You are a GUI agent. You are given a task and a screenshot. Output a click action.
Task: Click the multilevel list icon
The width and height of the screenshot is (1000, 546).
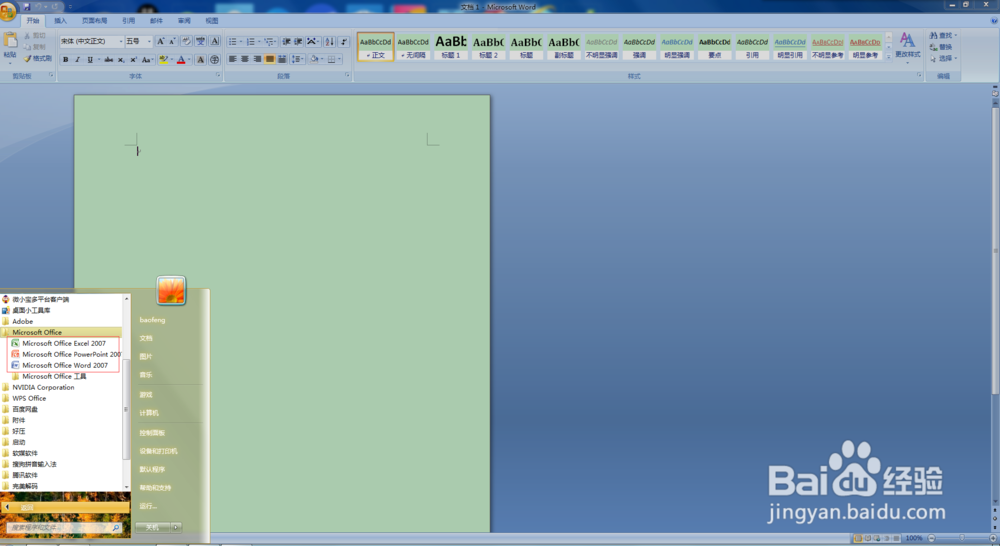point(269,41)
